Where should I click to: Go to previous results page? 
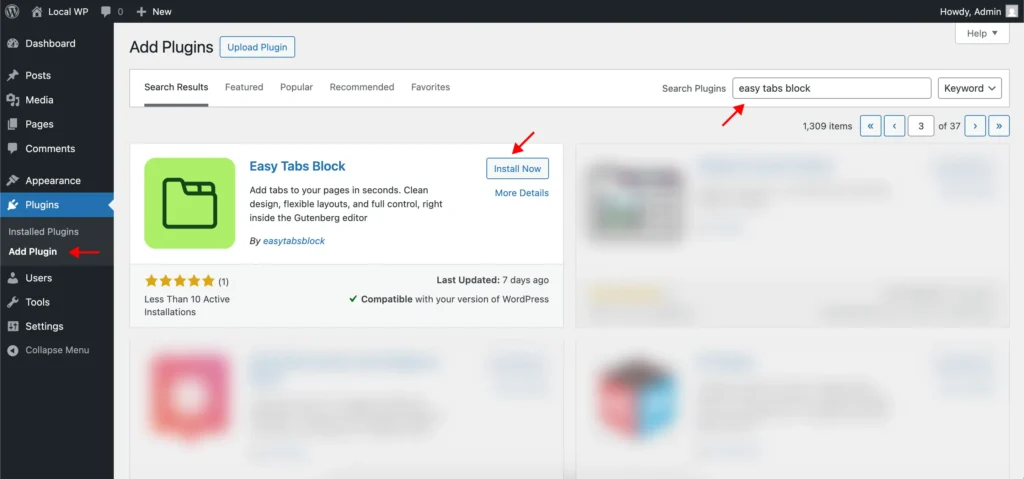click(x=895, y=126)
